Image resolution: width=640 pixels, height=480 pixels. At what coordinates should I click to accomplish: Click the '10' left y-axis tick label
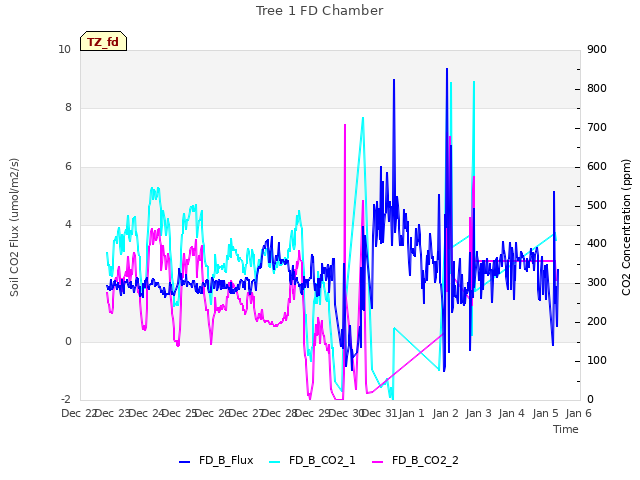(64, 49)
